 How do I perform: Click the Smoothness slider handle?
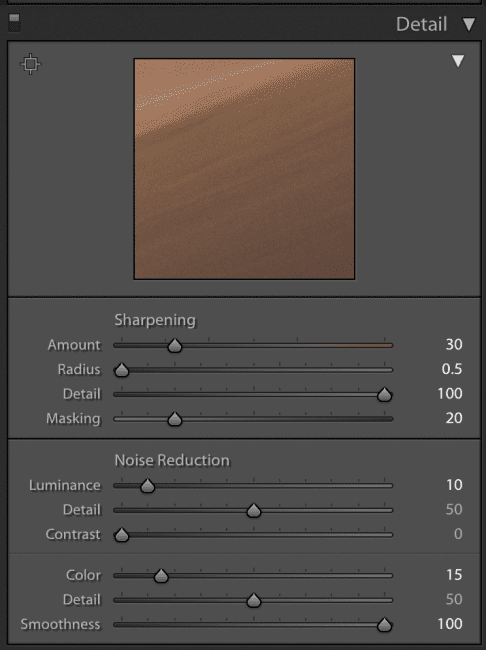(384, 625)
